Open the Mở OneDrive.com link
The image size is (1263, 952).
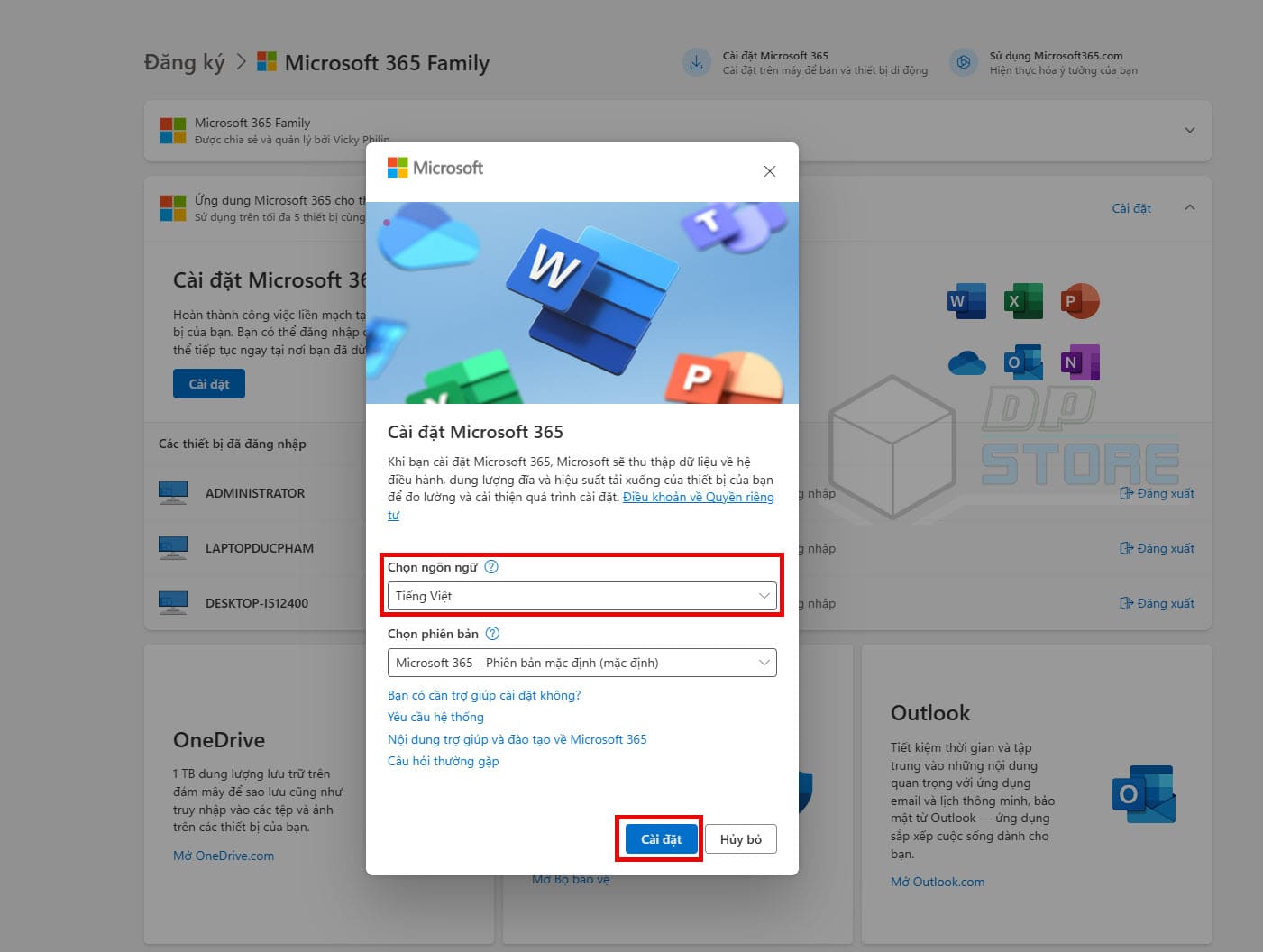224,856
